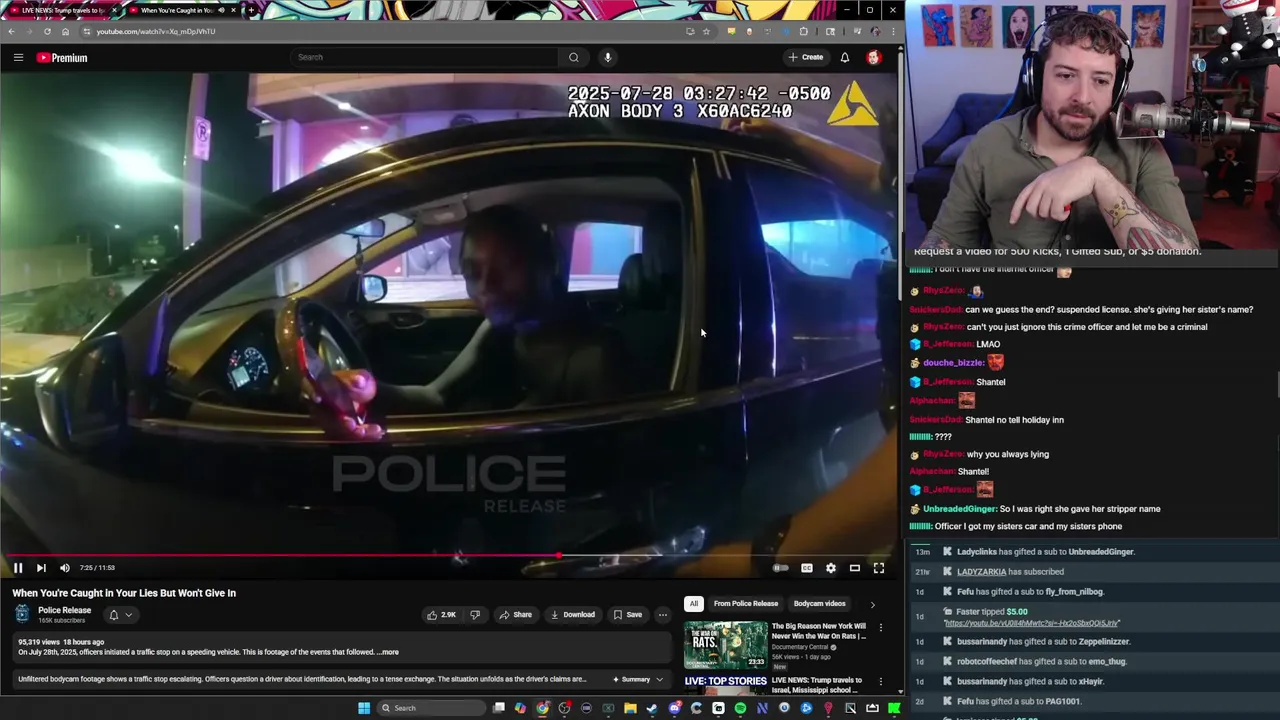Open the account avatar menu
This screenshot has width=1280, height=720.
coord(873,58)
